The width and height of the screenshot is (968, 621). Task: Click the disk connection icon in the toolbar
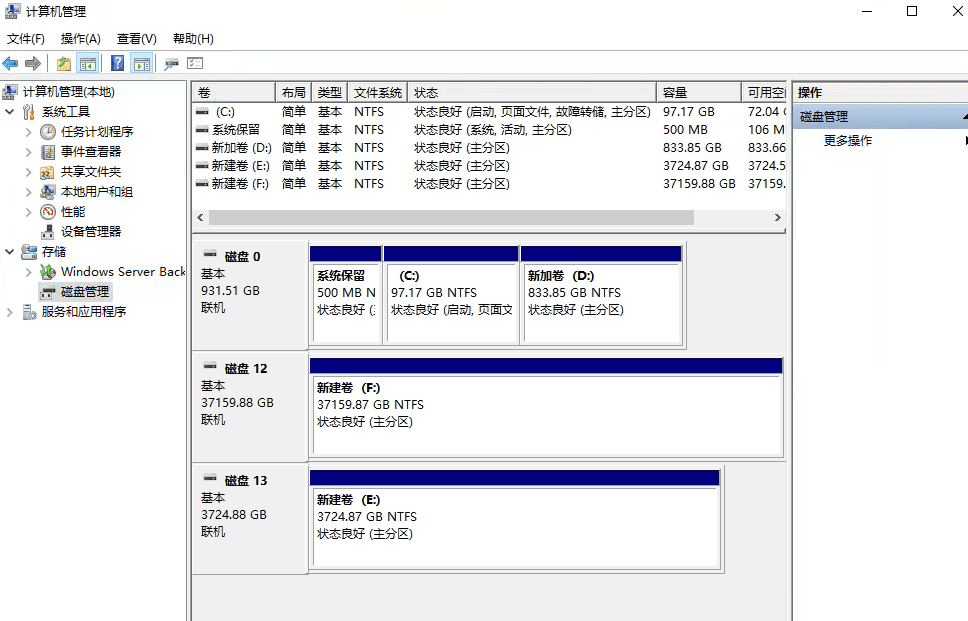171,64
